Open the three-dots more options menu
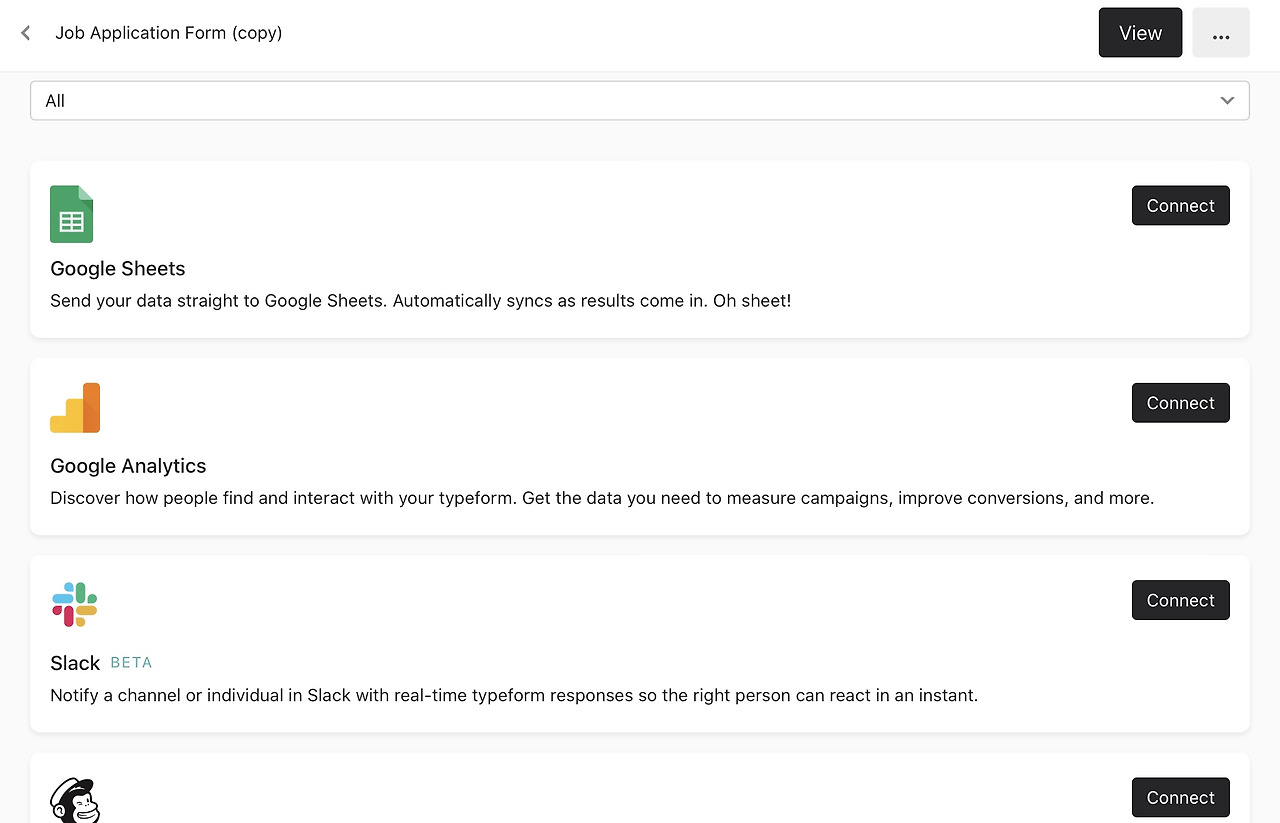This screenshot has width=1280, height=823. [1220, 33]
